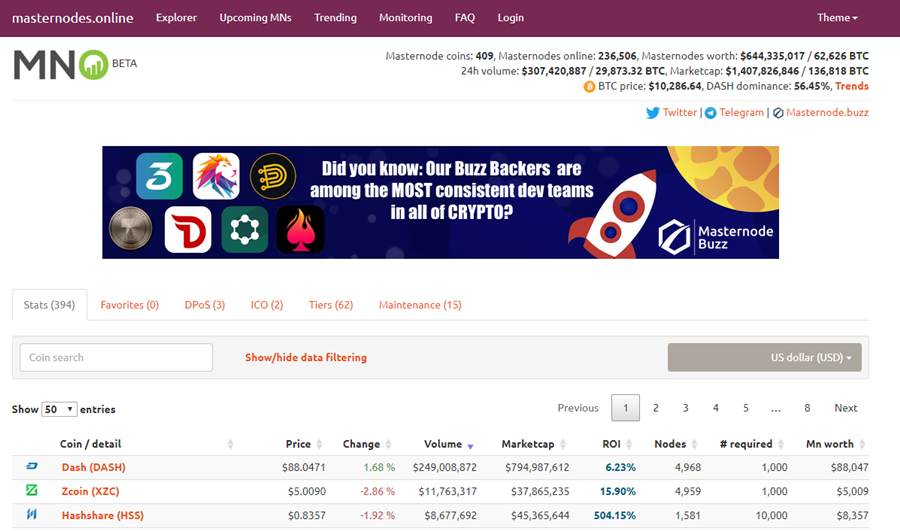Go to pagination page 3

[685, 408]
